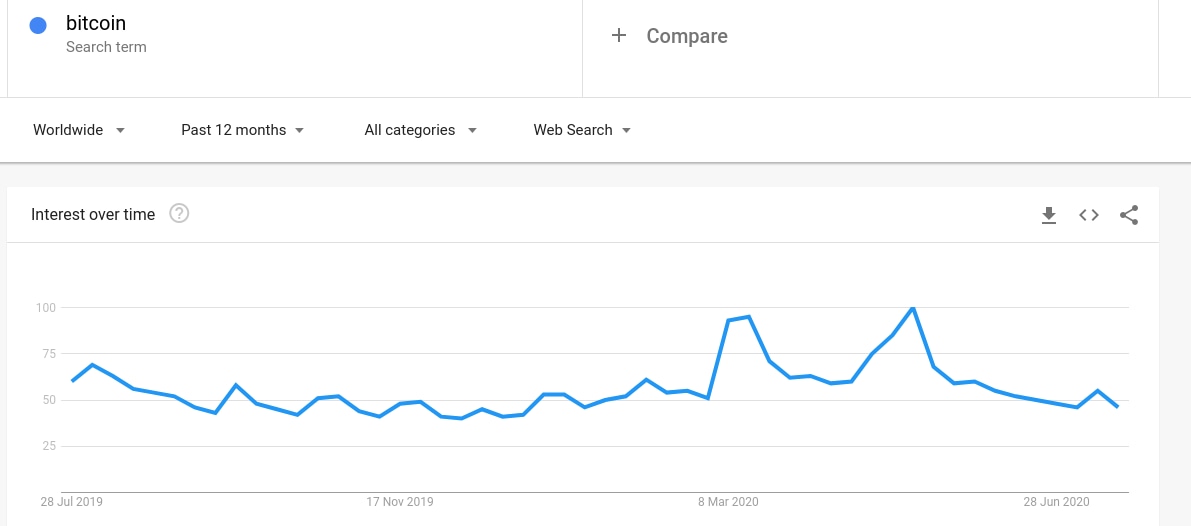Screen dimensions: 1191x526
Task: Change the Web Search type dropdown
Action: 582,130
